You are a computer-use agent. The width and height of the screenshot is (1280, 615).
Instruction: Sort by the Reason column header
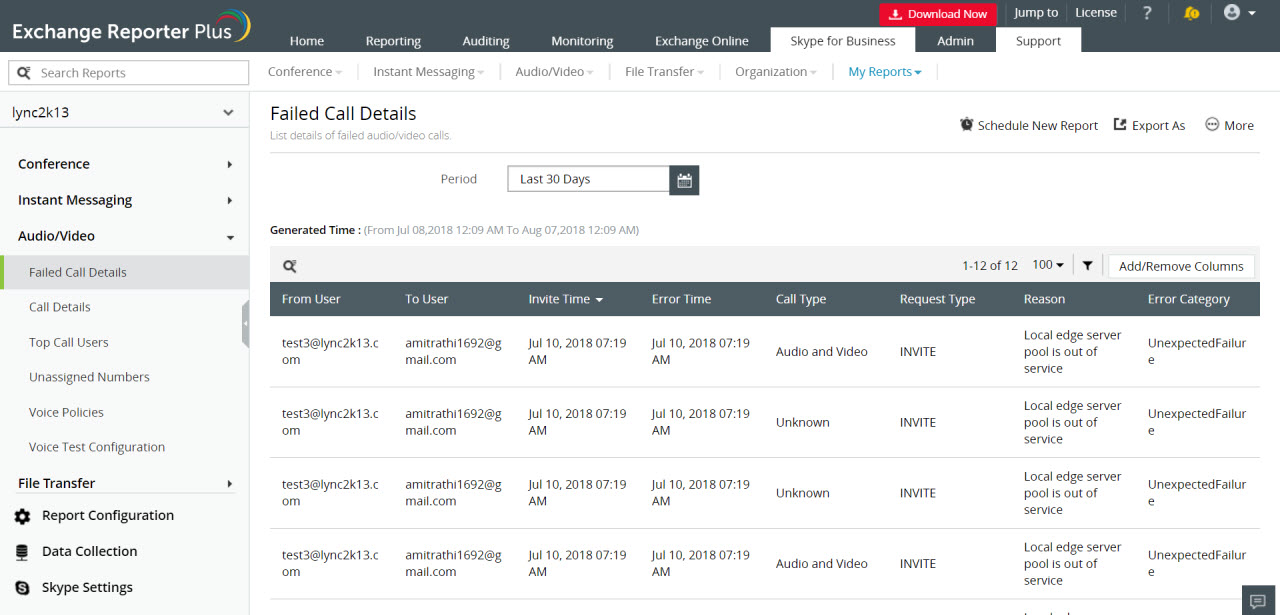(x=1045, y=299)
